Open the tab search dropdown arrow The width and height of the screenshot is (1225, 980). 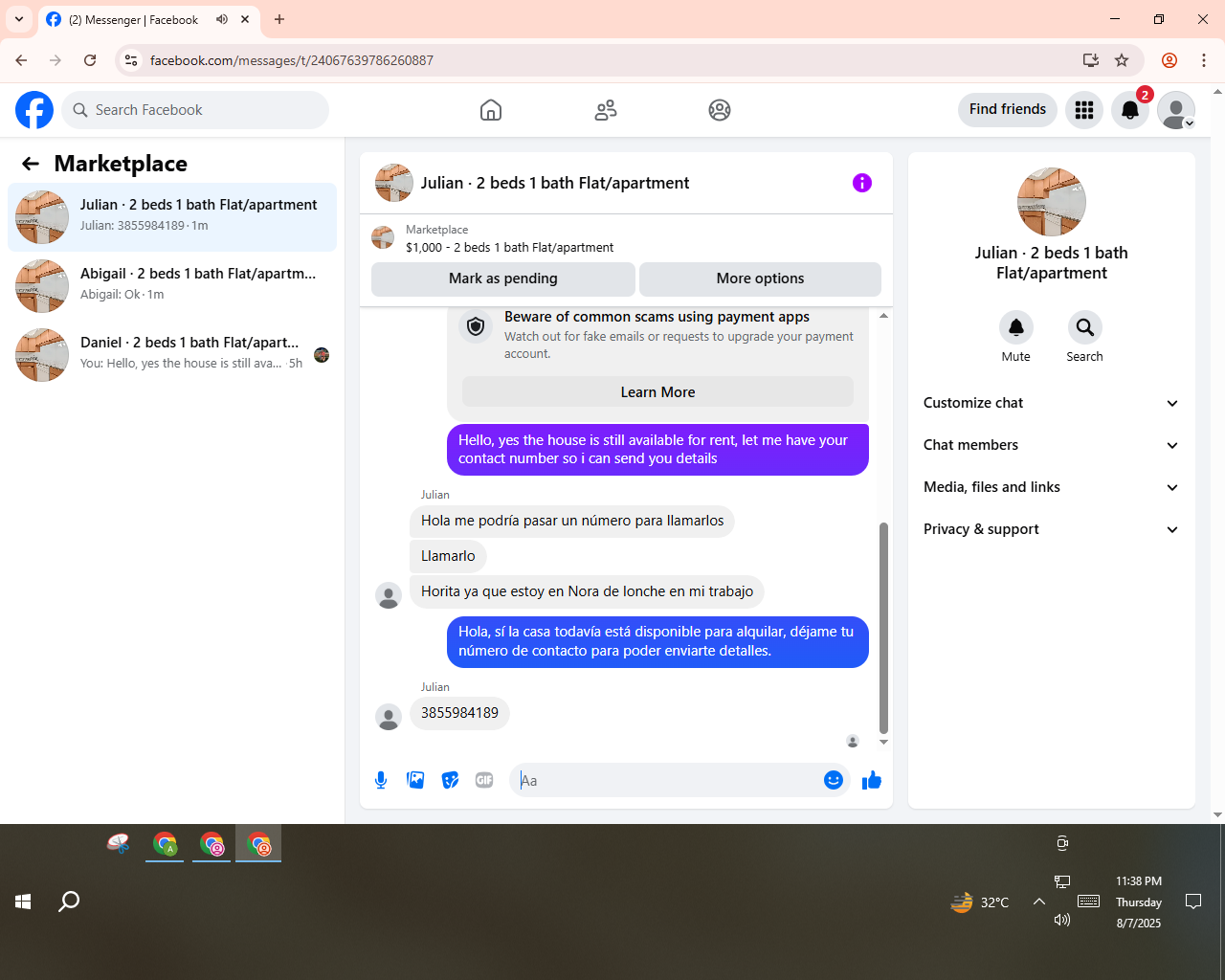[x=19, y=19]
